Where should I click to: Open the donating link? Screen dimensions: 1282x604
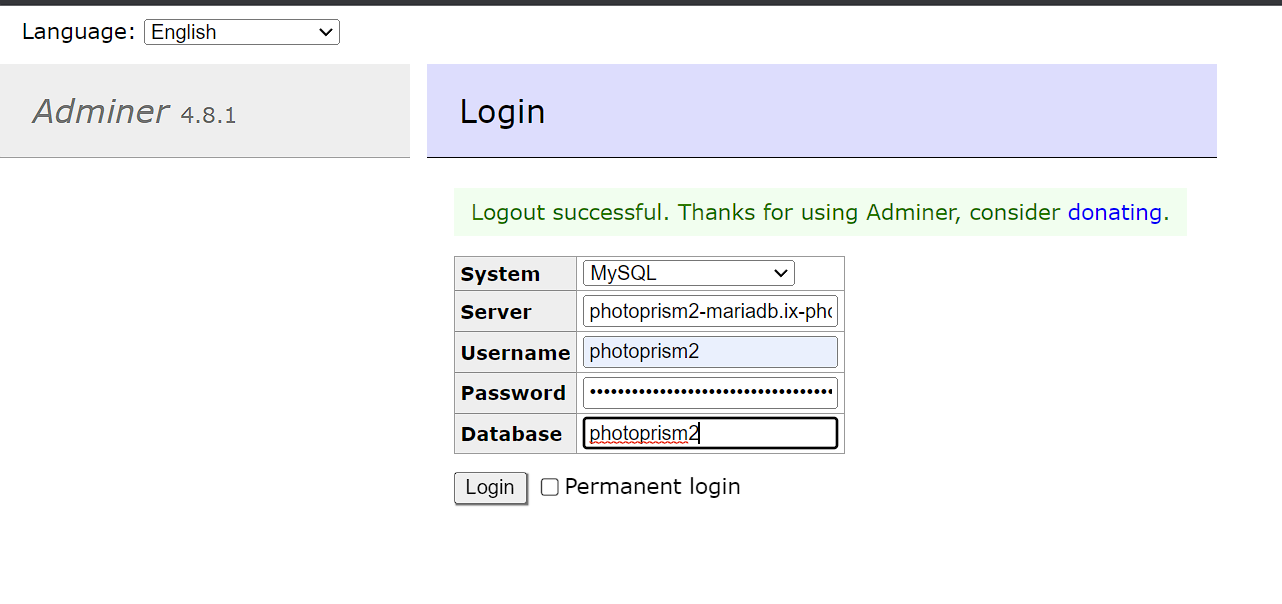click(x=1115, y=212)
